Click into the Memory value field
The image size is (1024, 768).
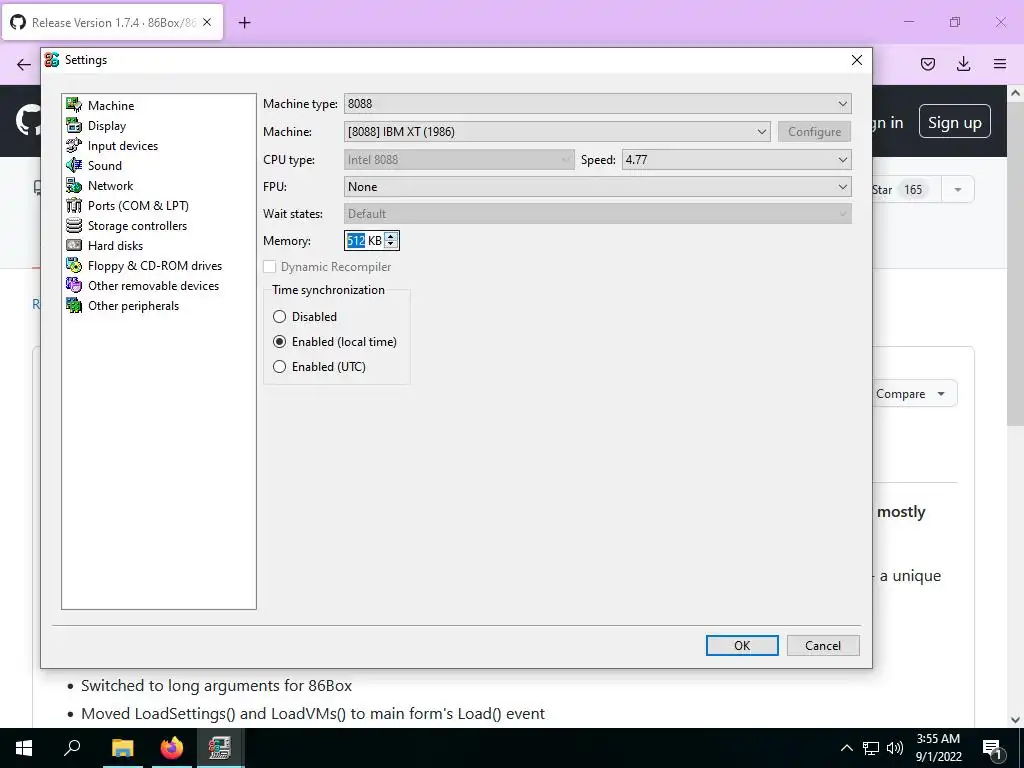364,241
